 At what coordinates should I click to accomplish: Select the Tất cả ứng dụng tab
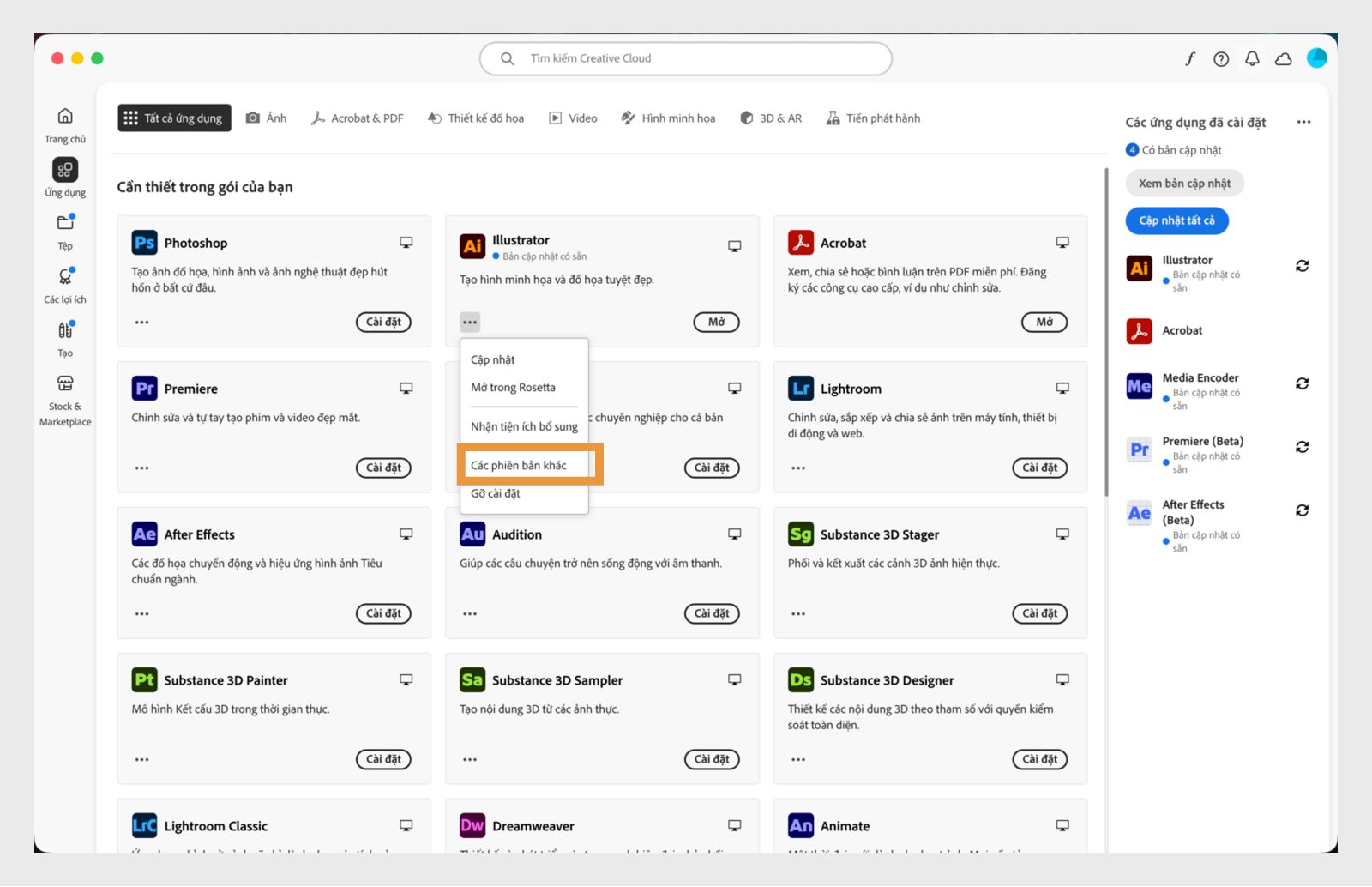pos(174,118)
